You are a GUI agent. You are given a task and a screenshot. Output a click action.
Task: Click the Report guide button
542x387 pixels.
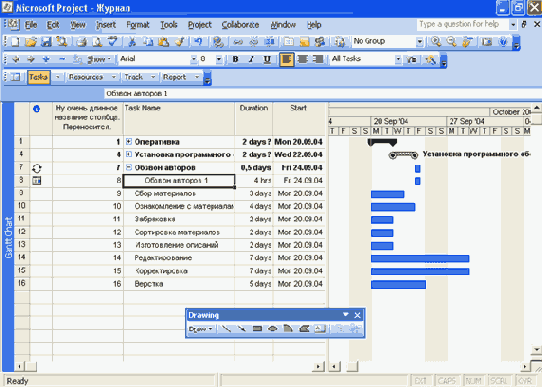tap(174, 77)
